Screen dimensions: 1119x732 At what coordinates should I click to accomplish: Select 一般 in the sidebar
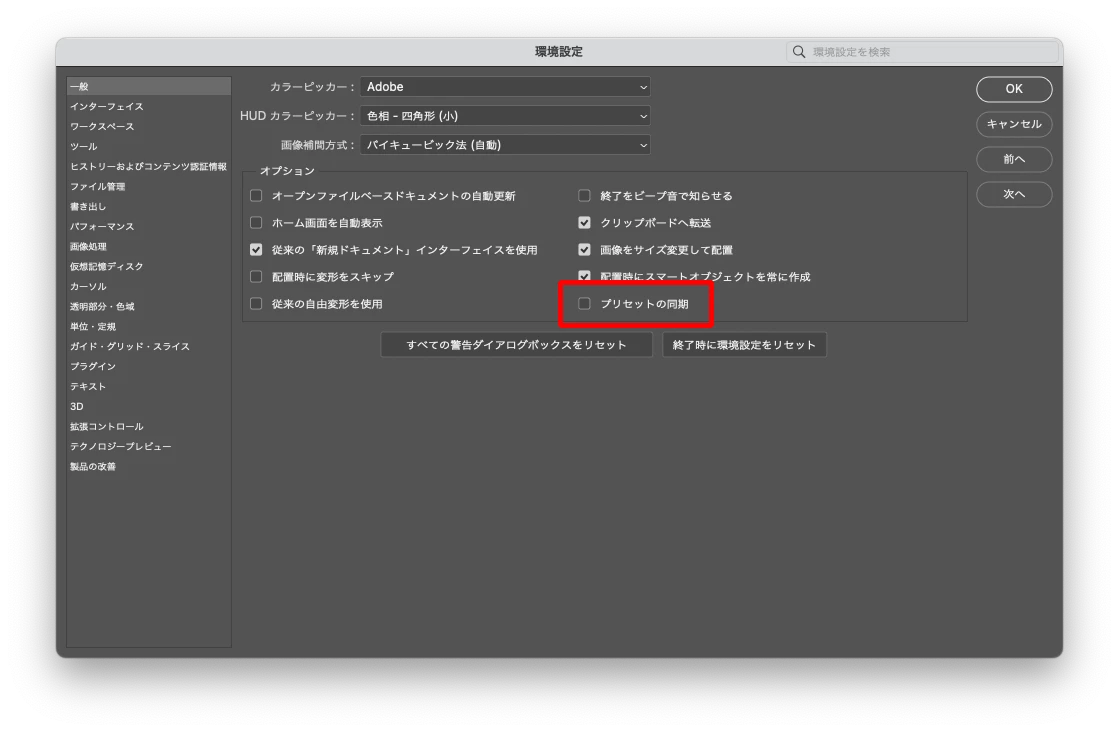(x=148, y=86)
